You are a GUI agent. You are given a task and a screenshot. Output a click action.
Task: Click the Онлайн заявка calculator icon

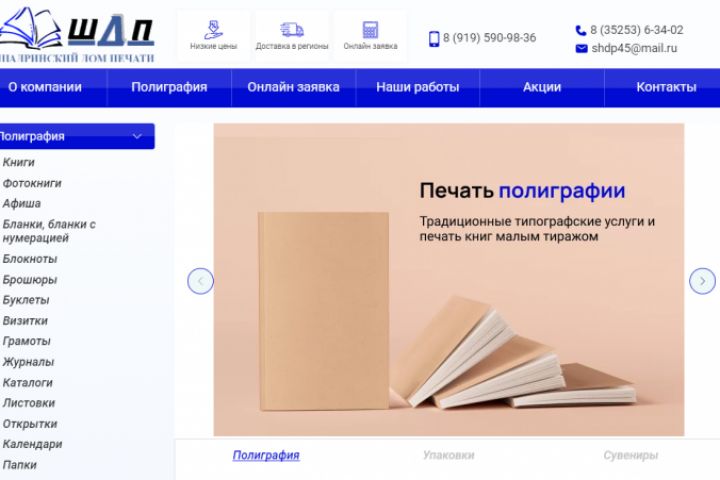pyautogui.click(x=370, y=29)
